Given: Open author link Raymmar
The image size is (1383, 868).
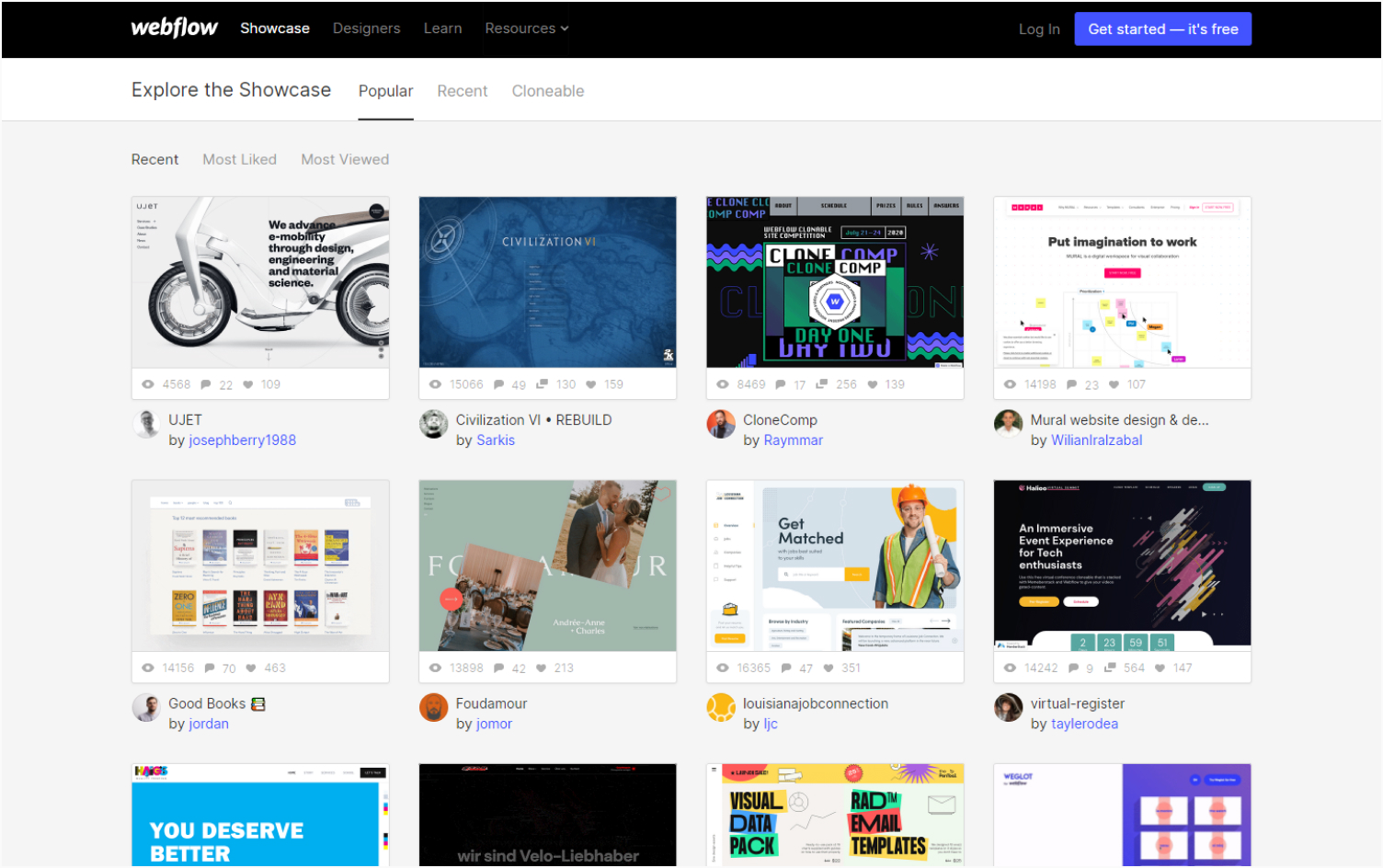Looking at the screenshot, I should (794, 440).
